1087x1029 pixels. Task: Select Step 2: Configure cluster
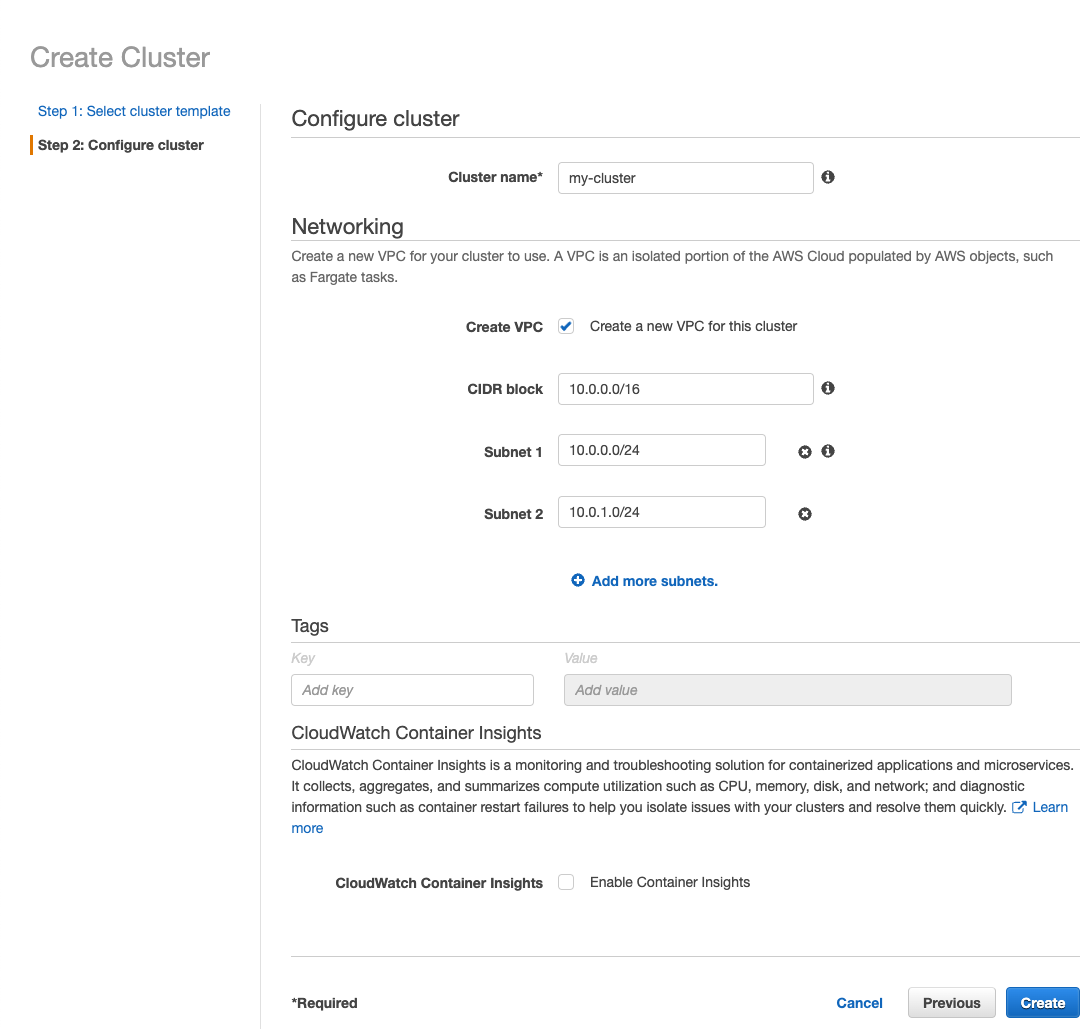click(120, 145)
